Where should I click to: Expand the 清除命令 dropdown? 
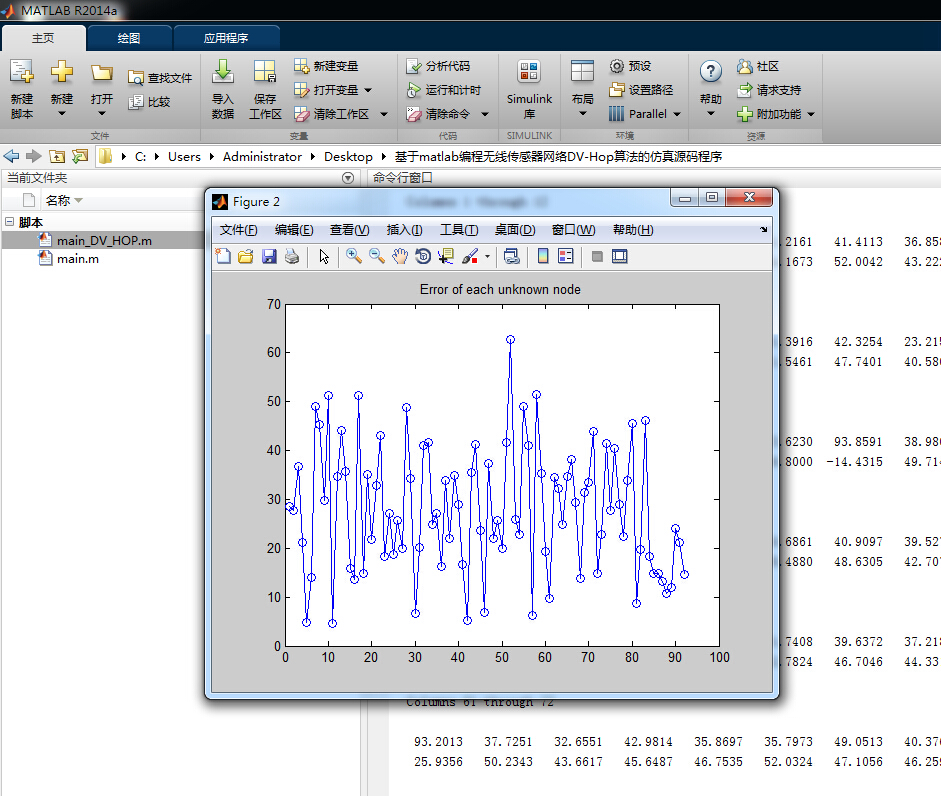pos(485,114)
